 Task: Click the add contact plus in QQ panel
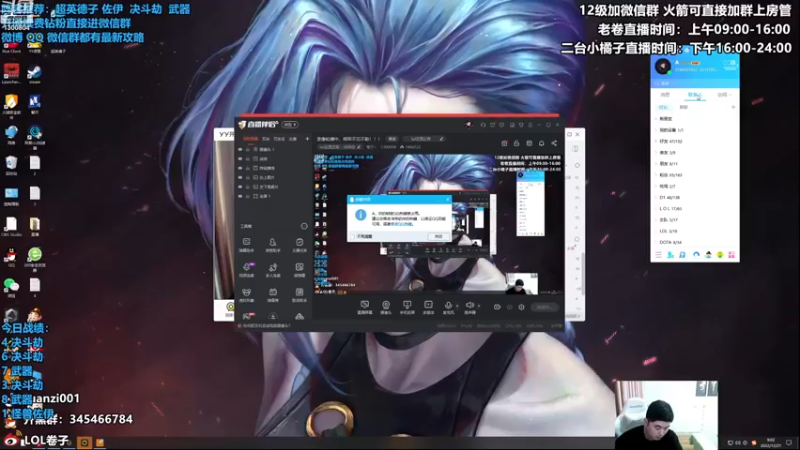(733, 107)
